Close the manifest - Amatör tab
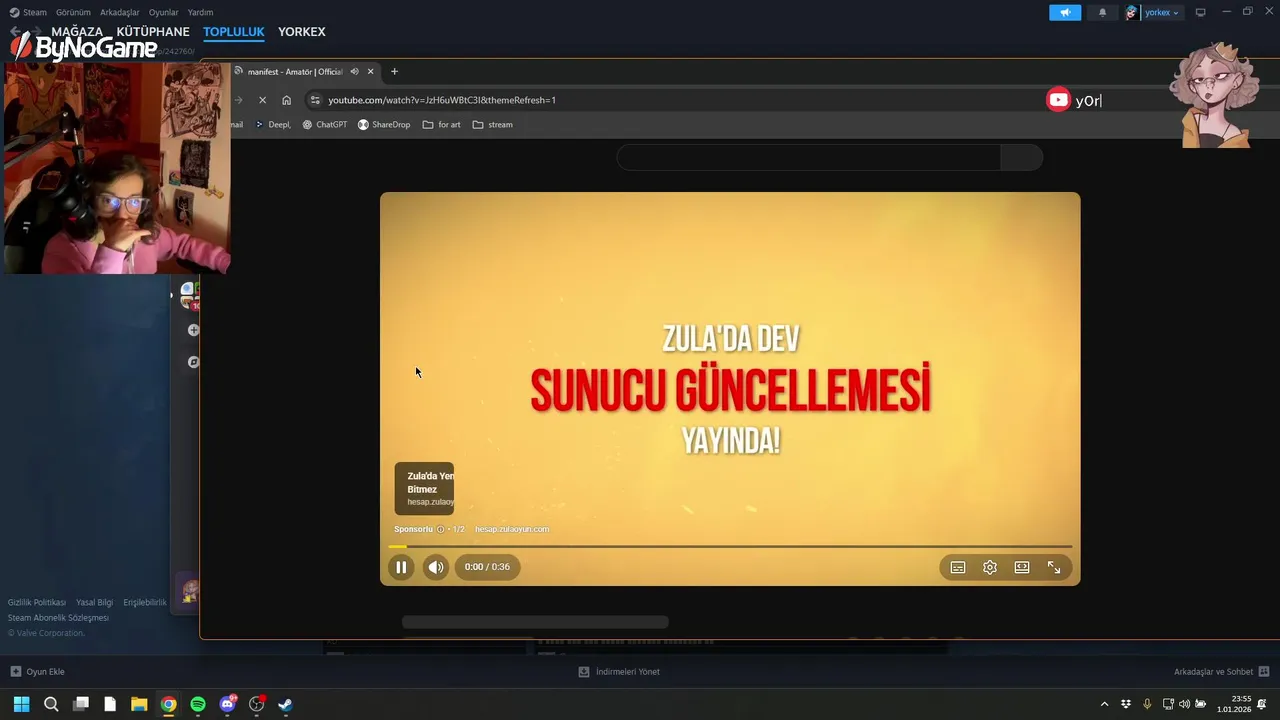This screenshot has height=720, width=1280. 371,71
